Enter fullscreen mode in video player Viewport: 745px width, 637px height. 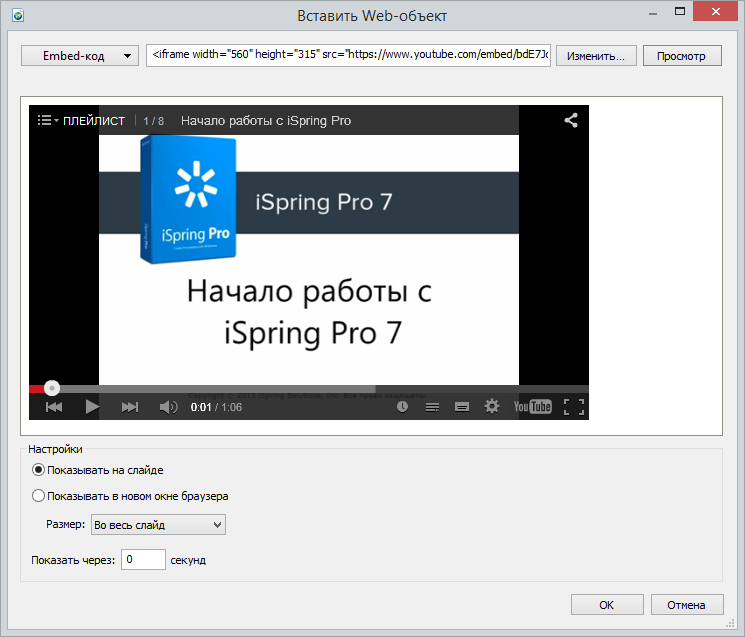(x=574, y=407)
